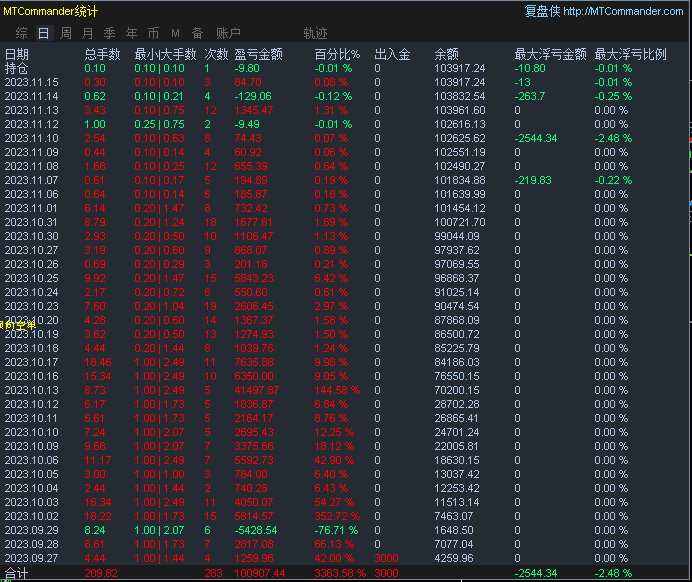
Task: Click total profit 100907.44 in 合计 row
Action: [260, 573]
